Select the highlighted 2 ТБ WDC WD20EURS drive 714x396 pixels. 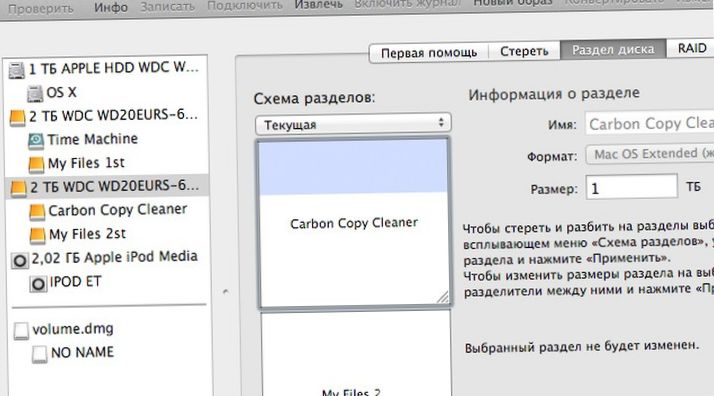tap(106, 187)
